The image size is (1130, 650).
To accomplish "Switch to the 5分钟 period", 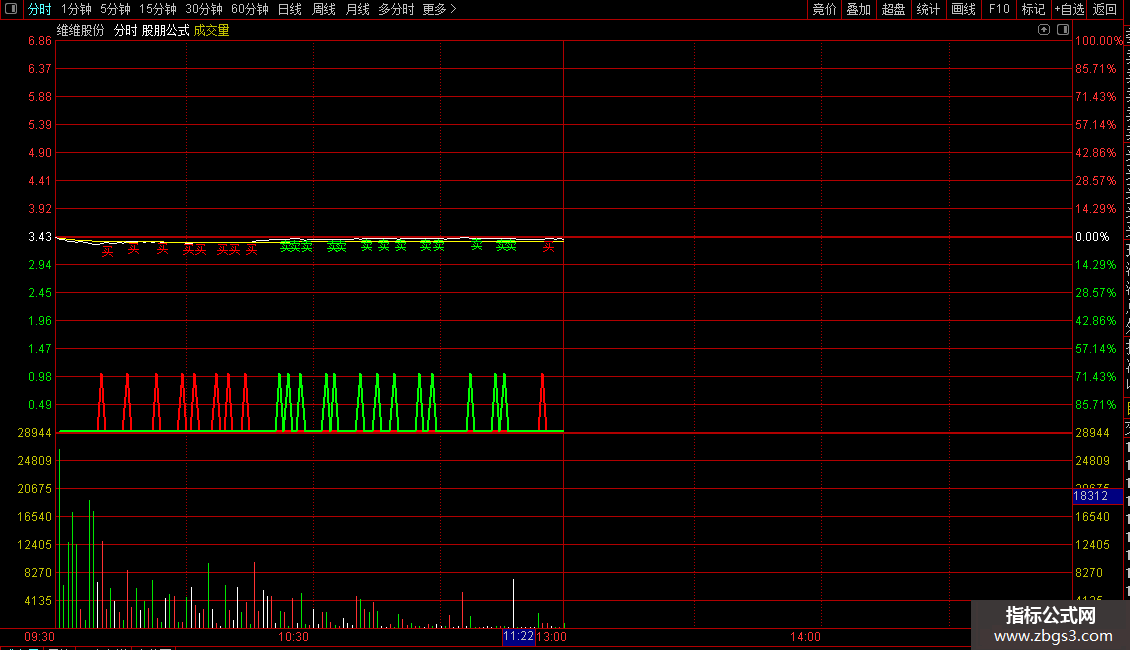I will coord(115,9).
